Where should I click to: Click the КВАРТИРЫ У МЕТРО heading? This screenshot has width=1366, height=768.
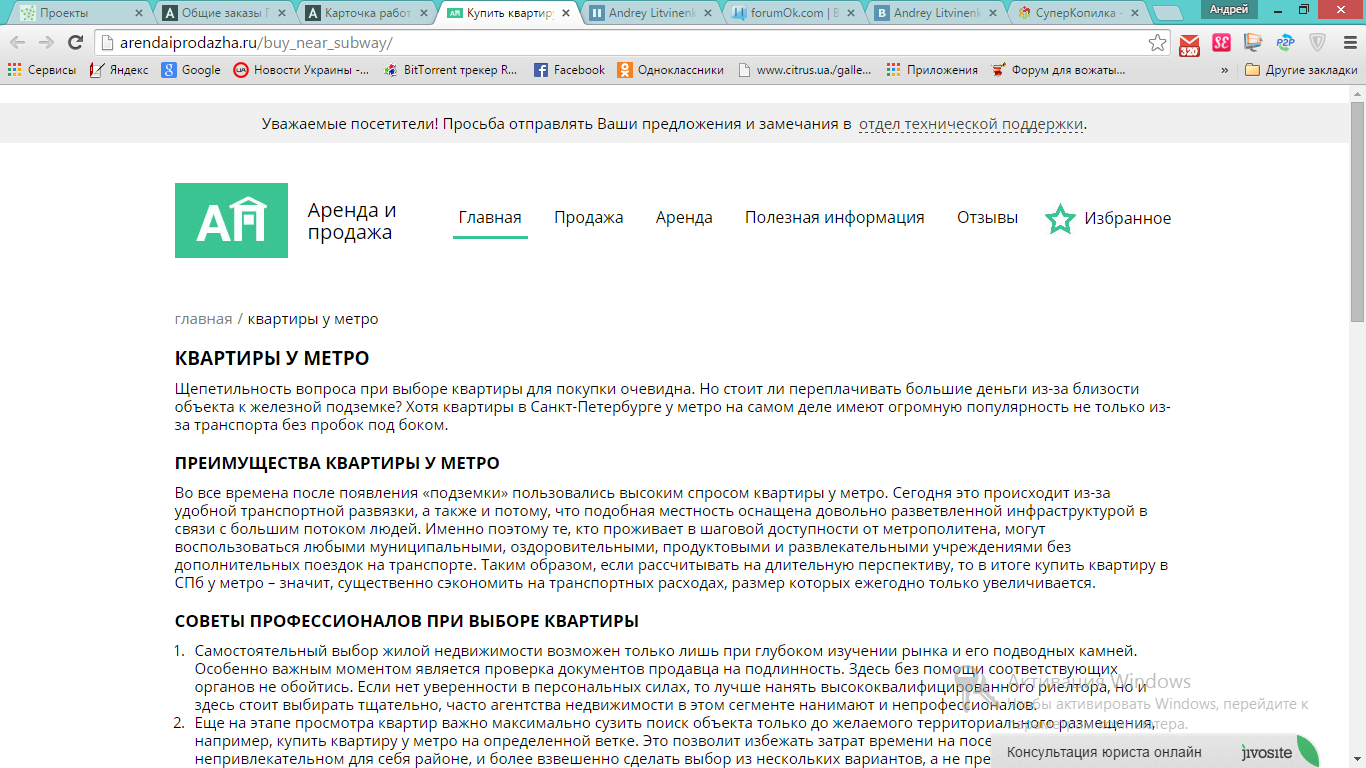point(272,359)
